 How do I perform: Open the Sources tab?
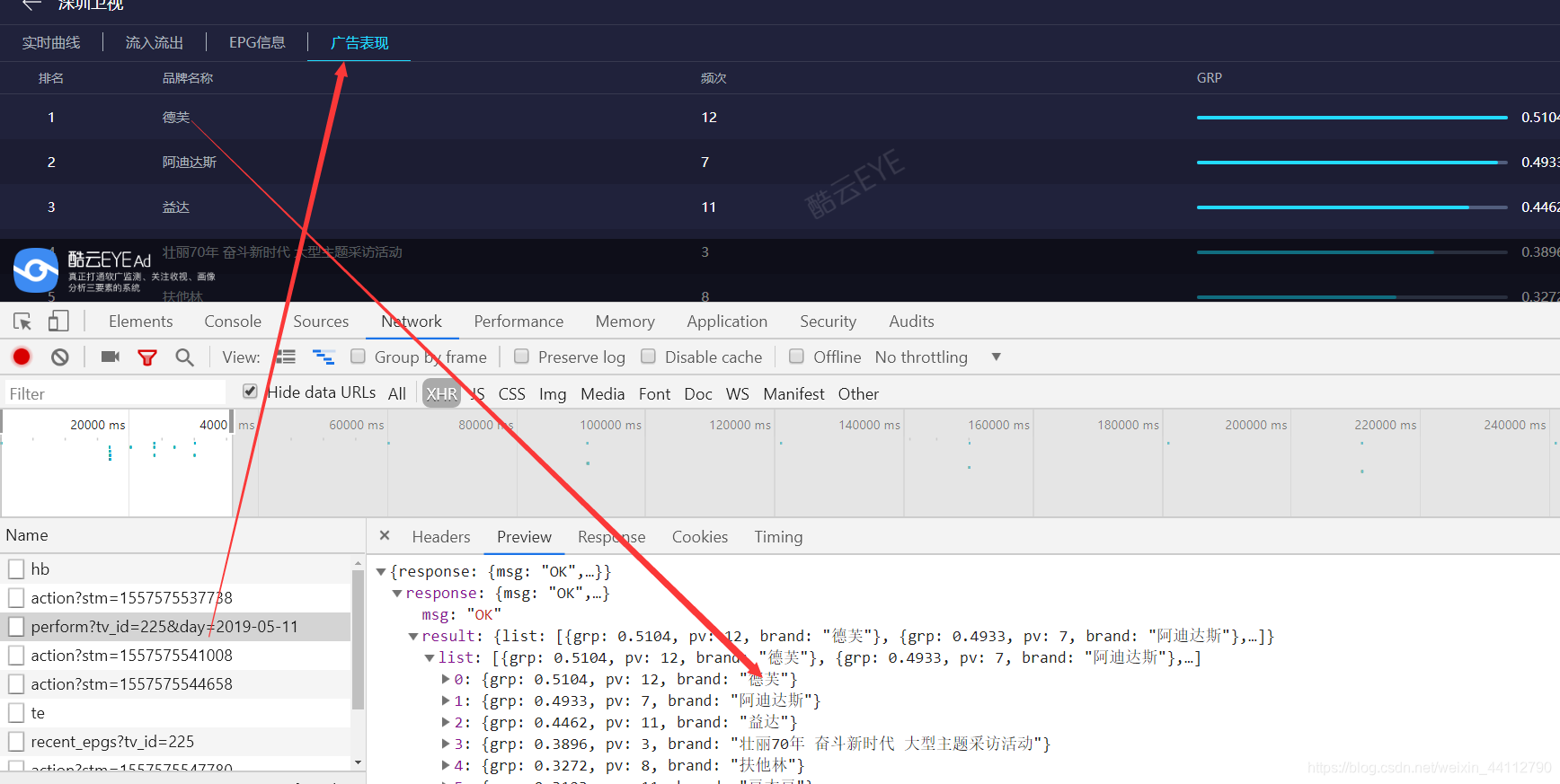point(321,322)
